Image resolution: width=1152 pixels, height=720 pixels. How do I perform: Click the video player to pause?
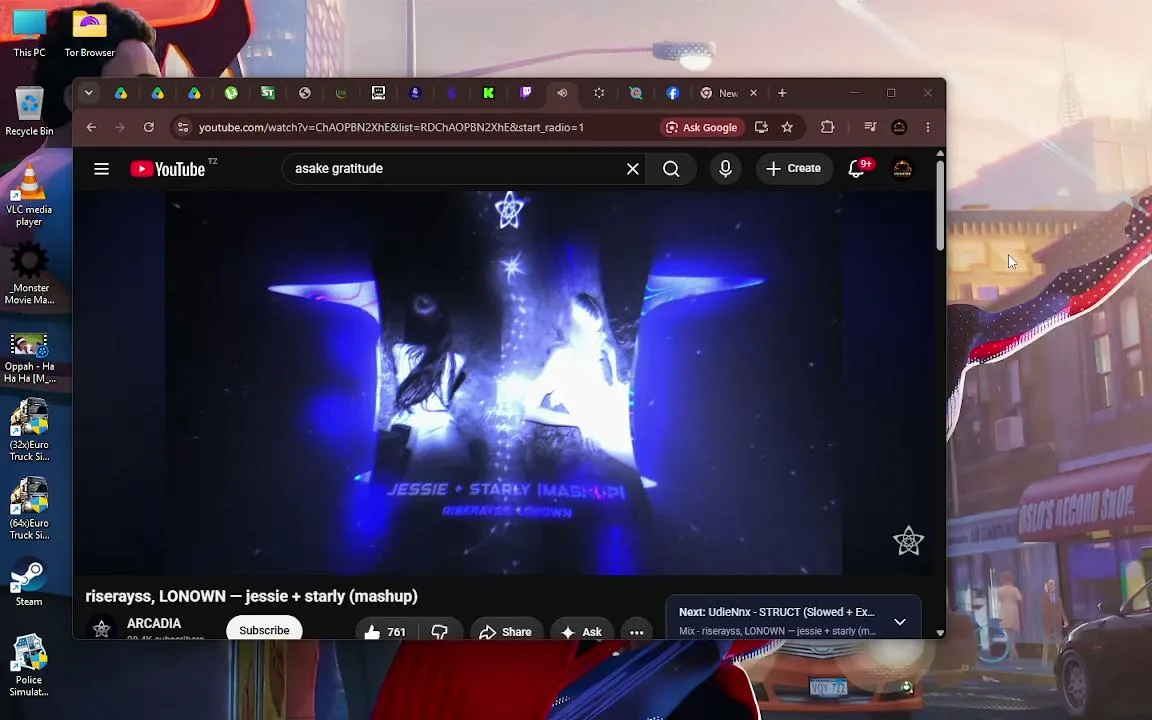click(x=503, y=382)
